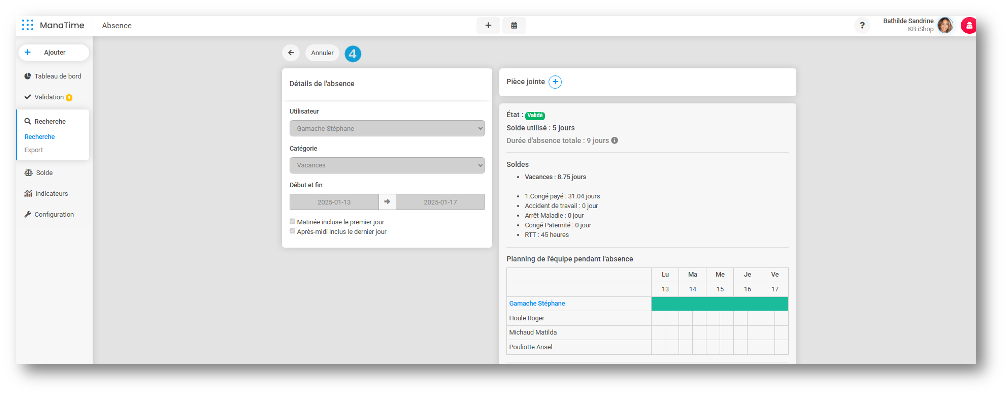1007x395 pixels.
Task: Expand the Utilisateur dropdown
Action: pyautogui.click(x=387, y=128)
